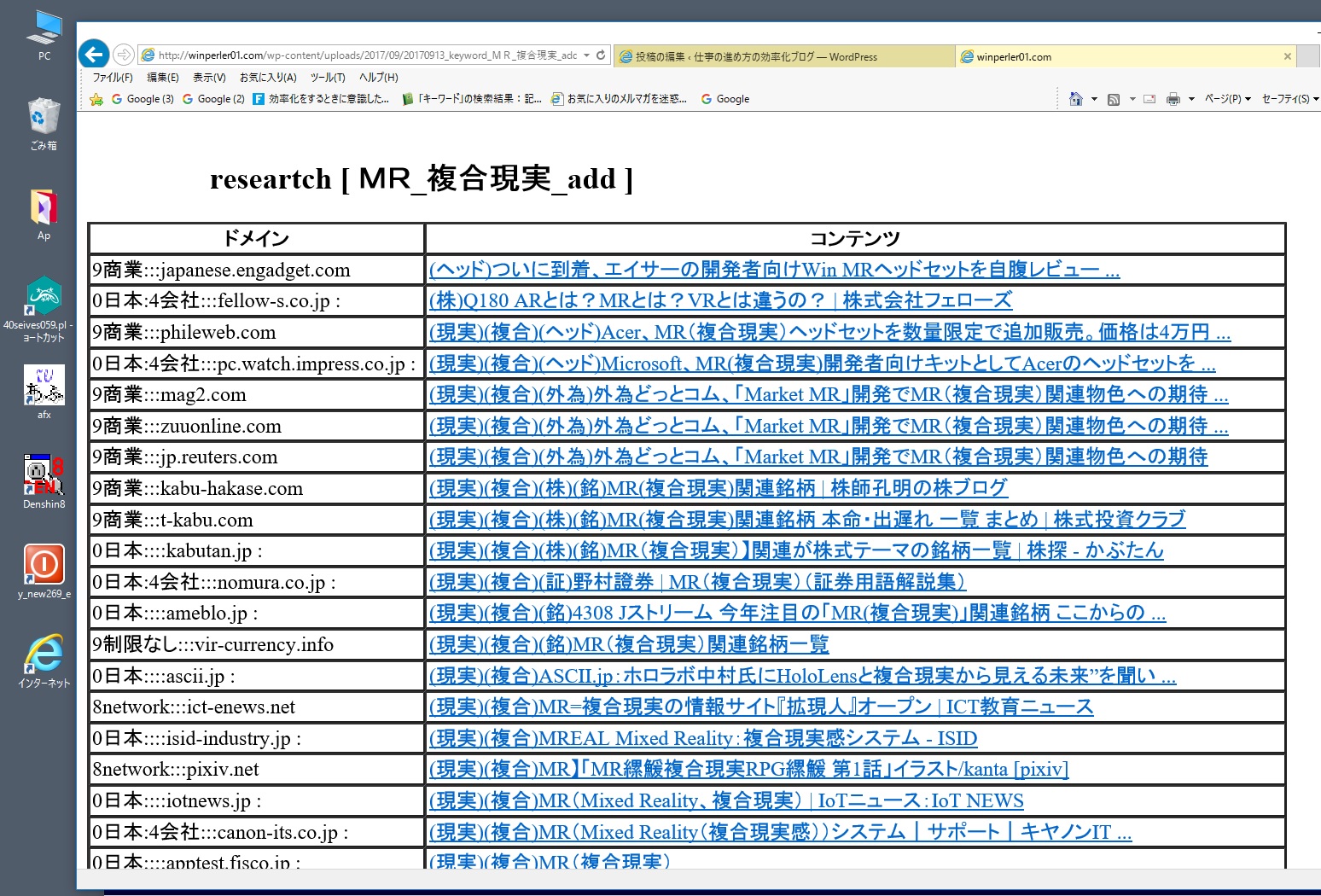Open the ツール(T) menu

[328, 77]
